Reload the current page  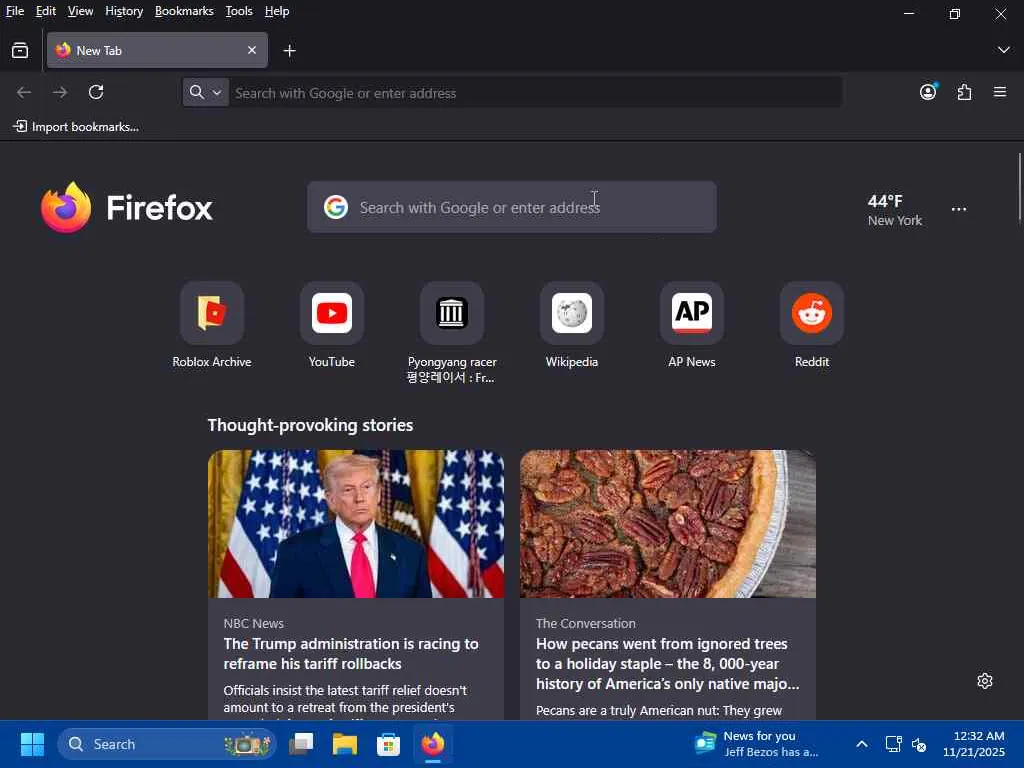pyautogui.click(x=96, y=92)
